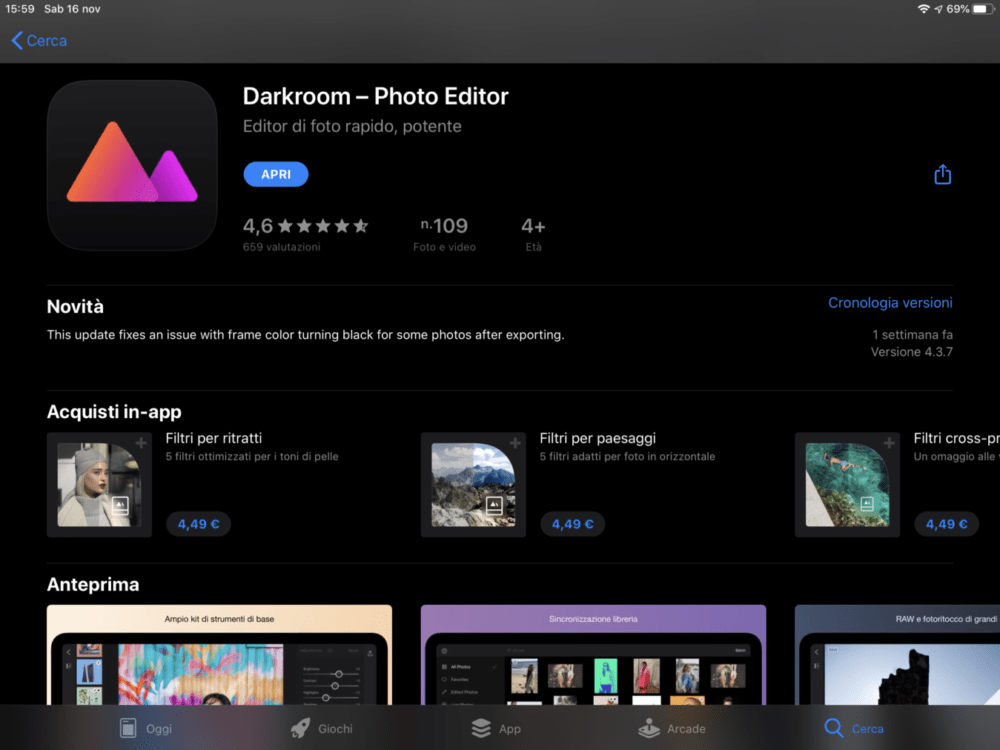
Task: Tap the '1 settimana fa' text
Action: [x=912, y=335]
